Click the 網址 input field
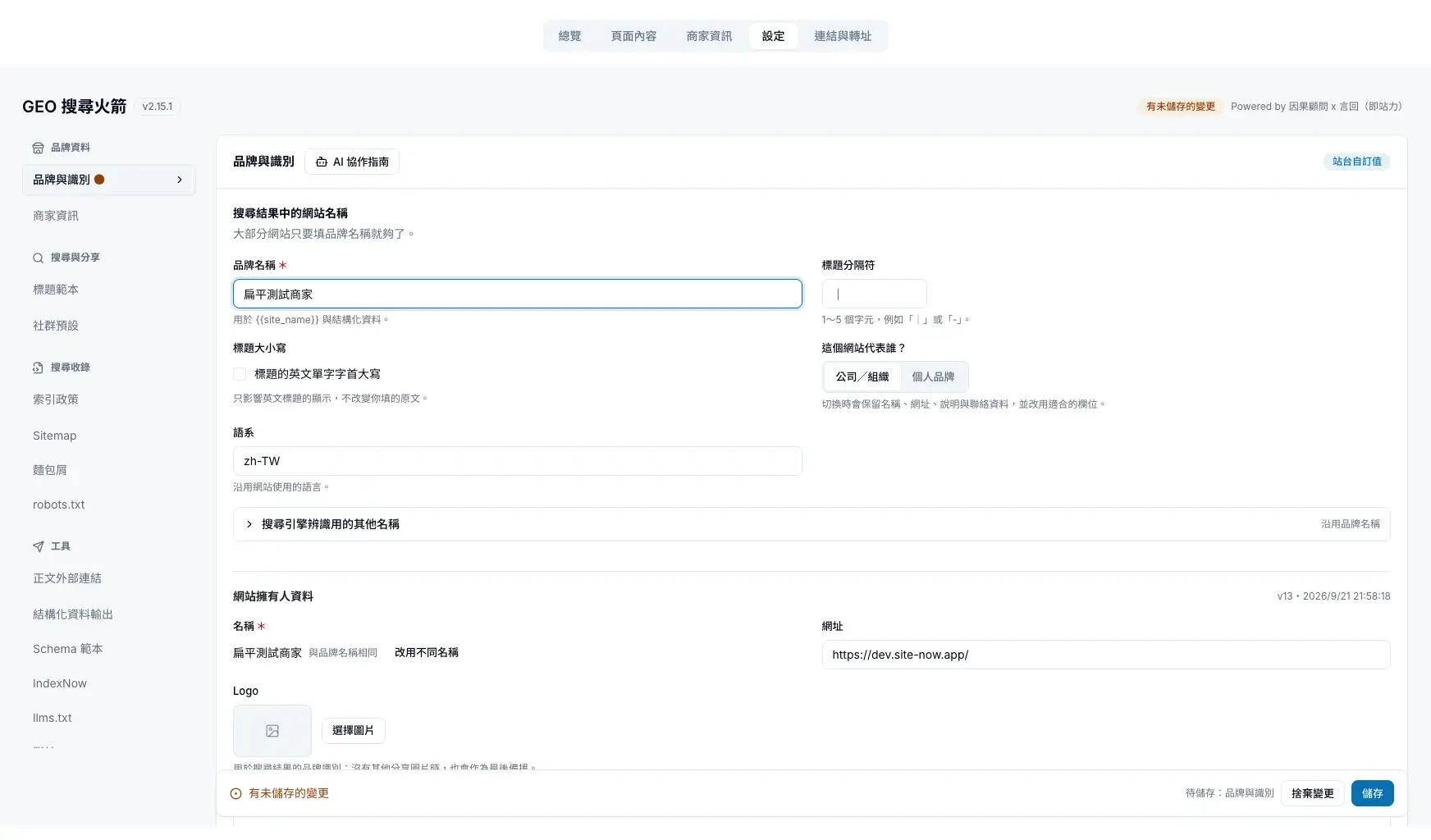Image resolution: width=1431 pixels, height=840 pixels. pos(1106,655)
